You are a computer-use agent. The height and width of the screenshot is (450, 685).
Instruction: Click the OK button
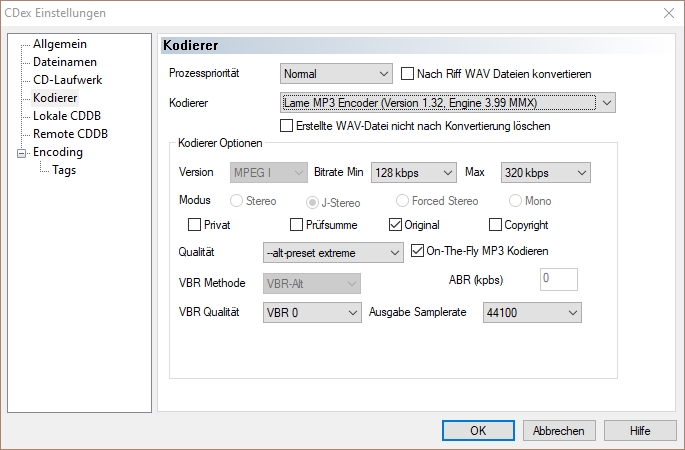click(x=478, y=430)
